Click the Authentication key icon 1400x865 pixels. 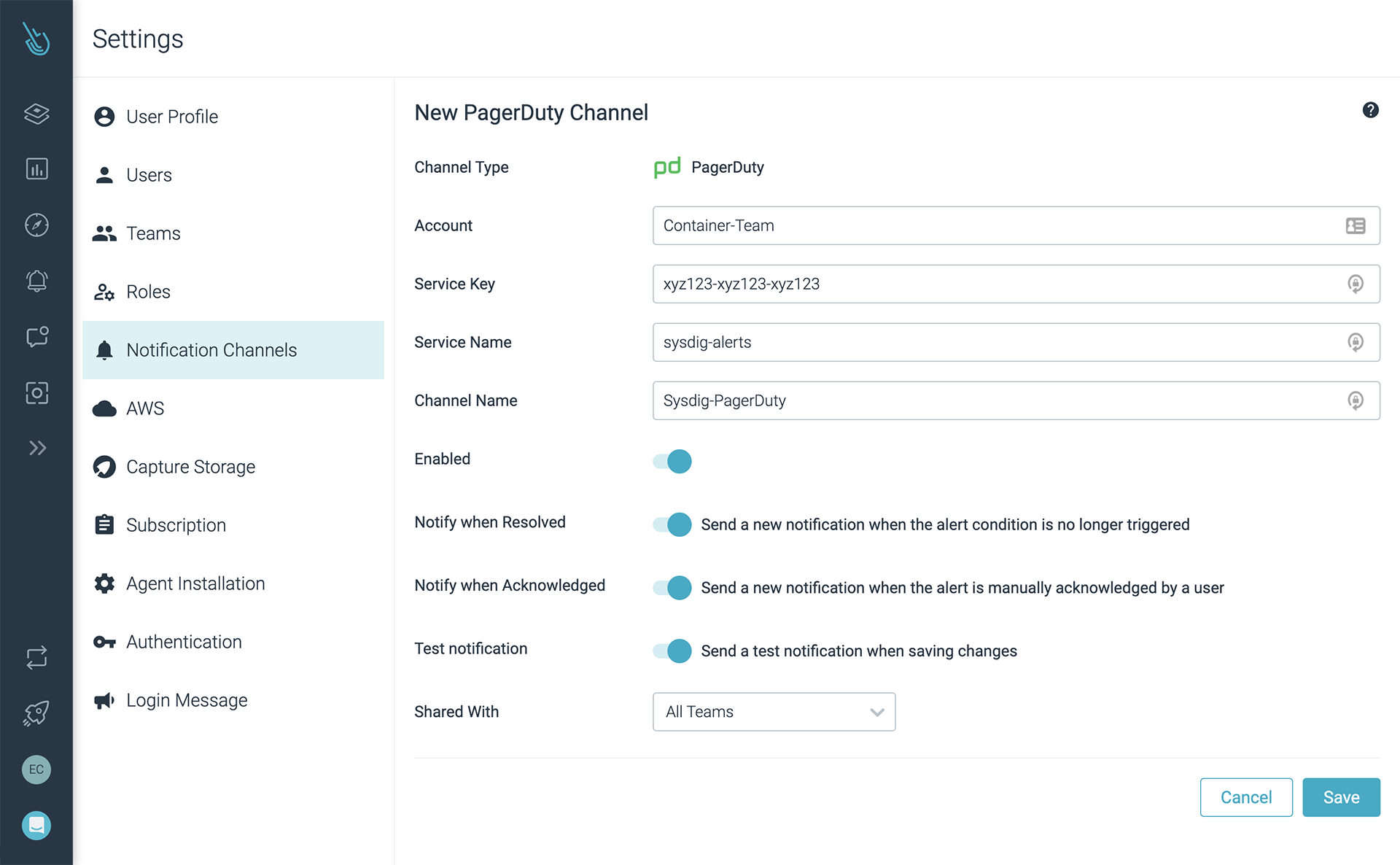pos(104,642)
